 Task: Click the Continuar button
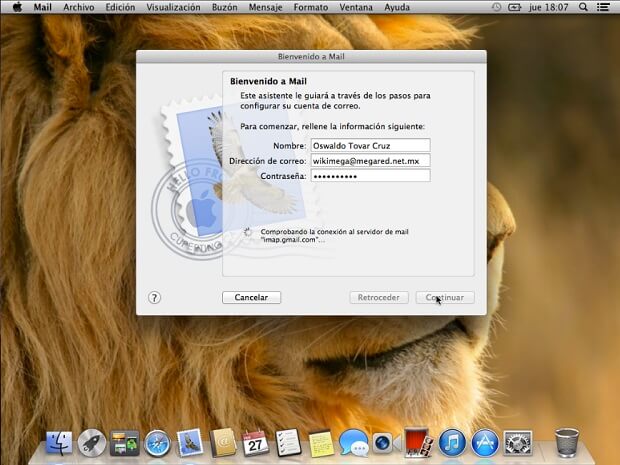point(445,297)
